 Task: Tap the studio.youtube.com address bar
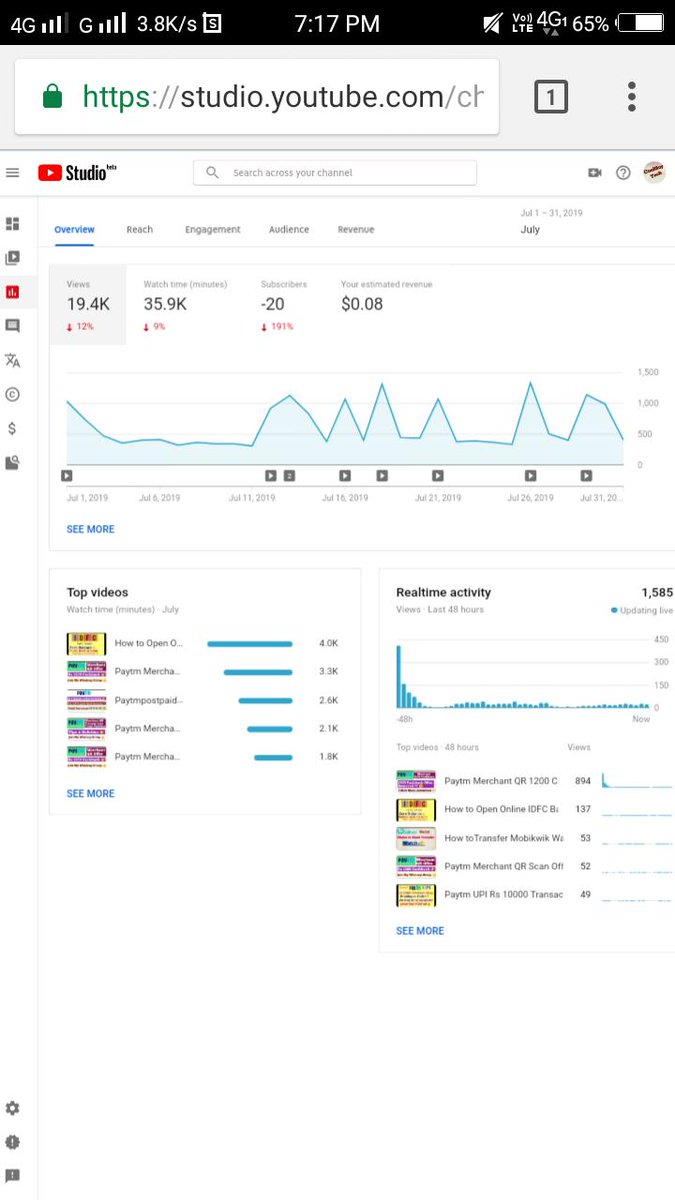pyautogui.click(x=257, y=97)
